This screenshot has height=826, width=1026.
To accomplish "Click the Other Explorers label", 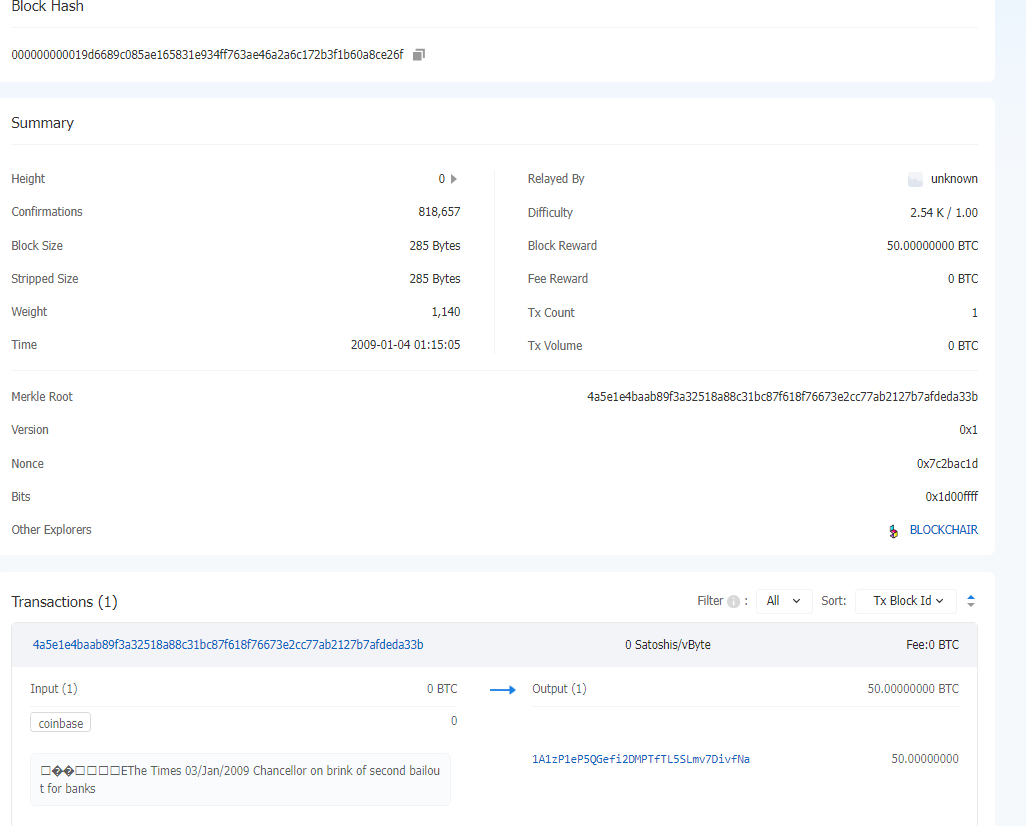I will coord(51,530).
